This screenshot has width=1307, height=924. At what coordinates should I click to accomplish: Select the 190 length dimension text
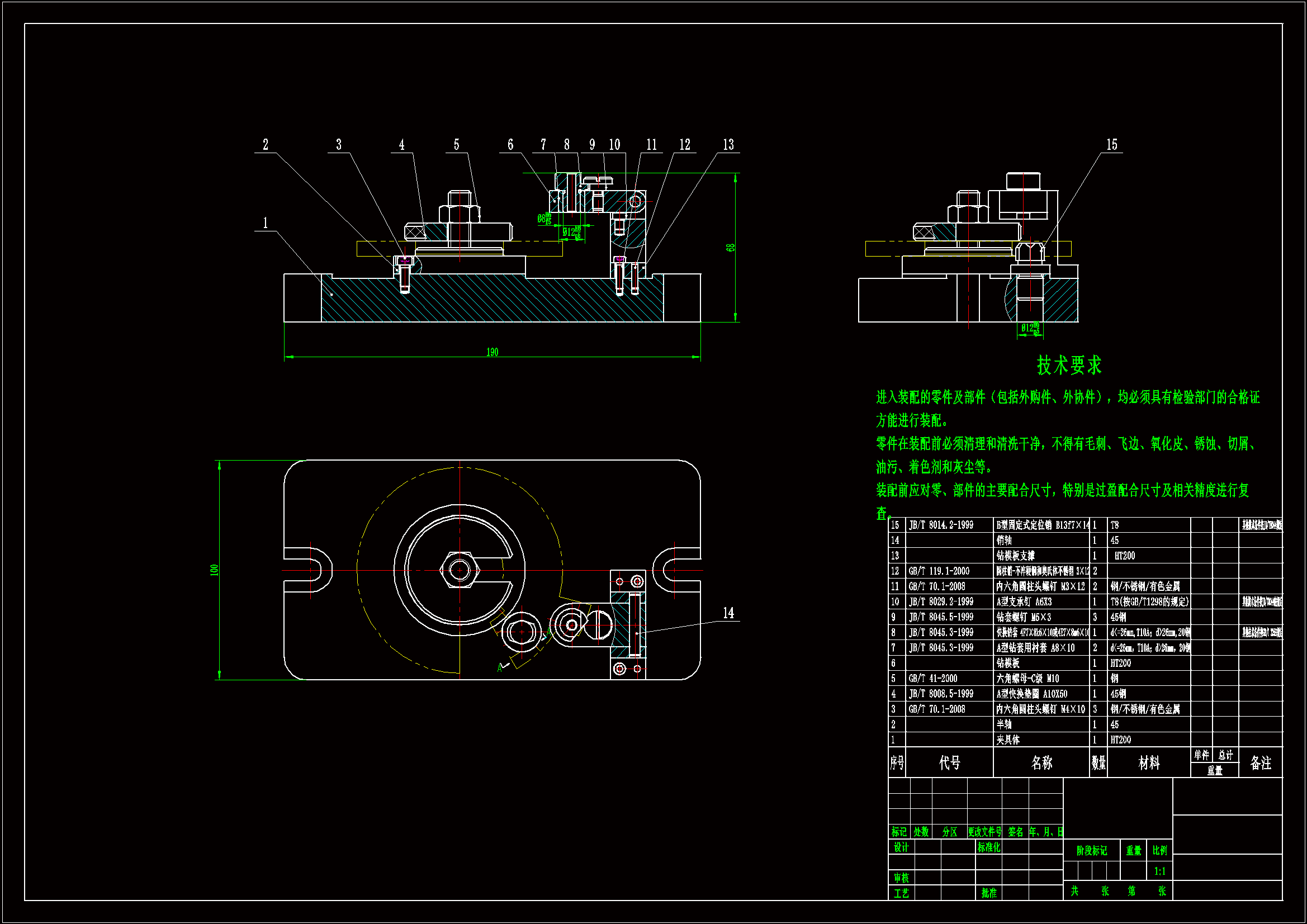click(x=493, y=352)
